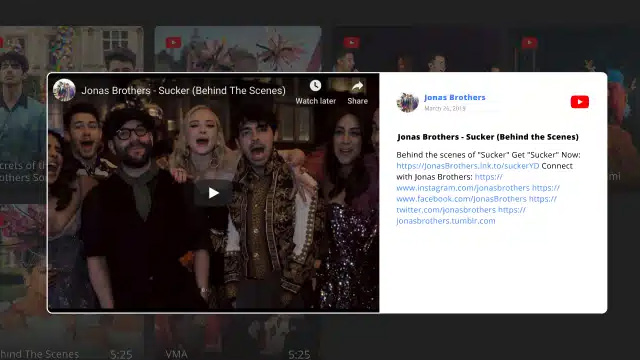
Task: Click YouTube badge on fourth background thumbnail
Action: [x=529, y=42]
